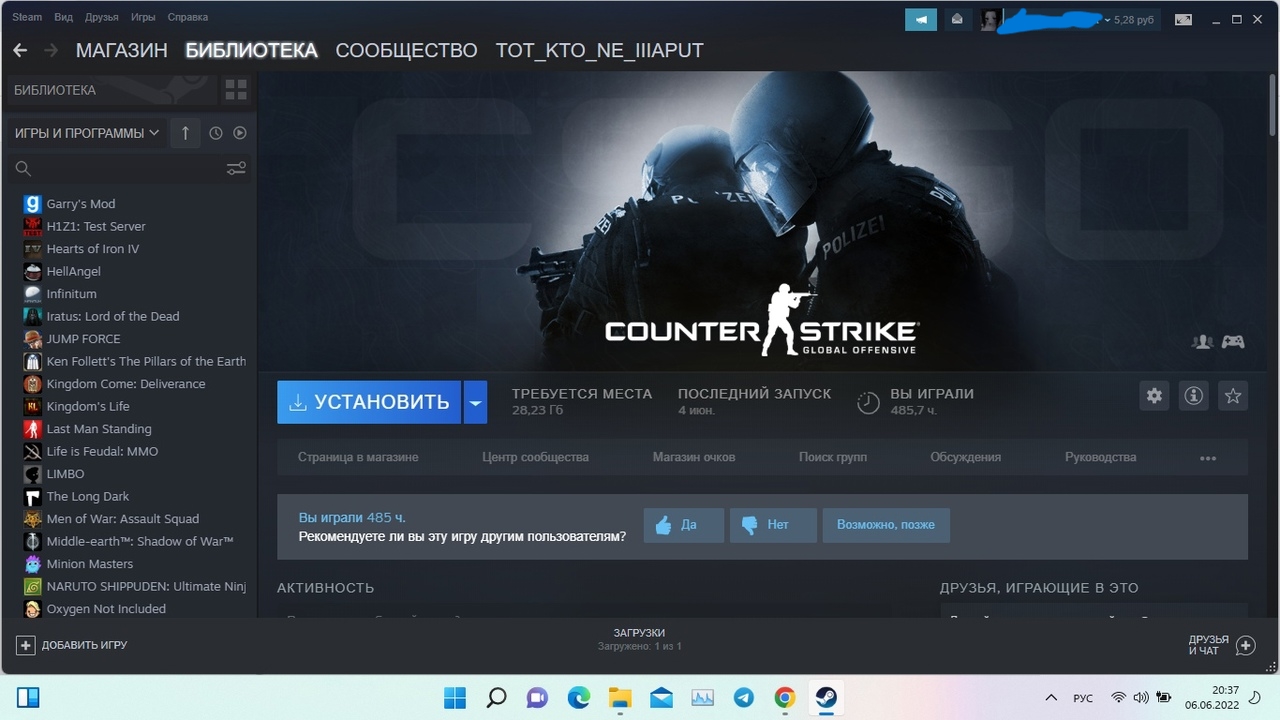Open the Друзья menu
This screenshot has height=720, width=1280.
point(102,17)
